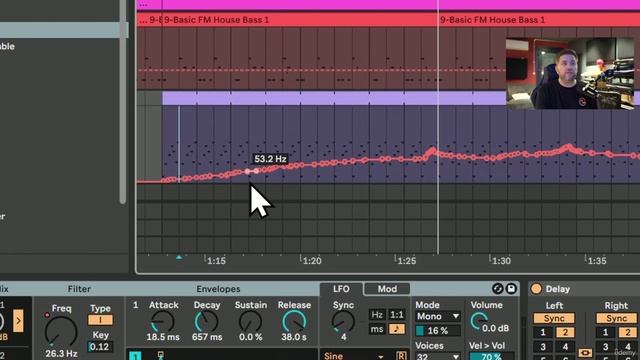This screenshot has width=640, height=360.
Task: Select the LFO Hz mode button
Action: pos(377,315)
